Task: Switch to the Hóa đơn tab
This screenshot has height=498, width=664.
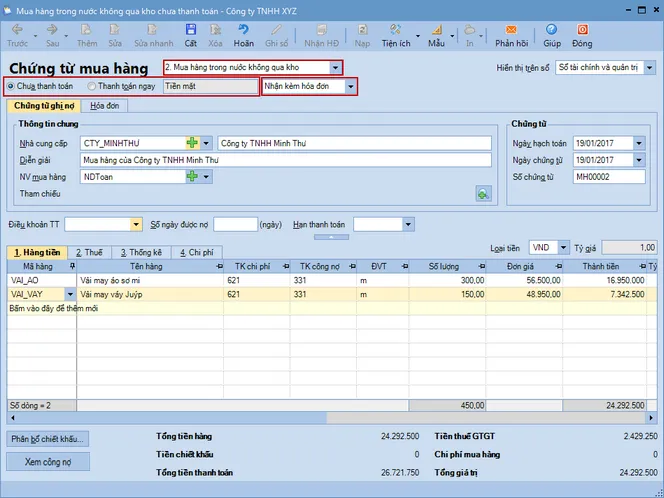Action: 105,105
